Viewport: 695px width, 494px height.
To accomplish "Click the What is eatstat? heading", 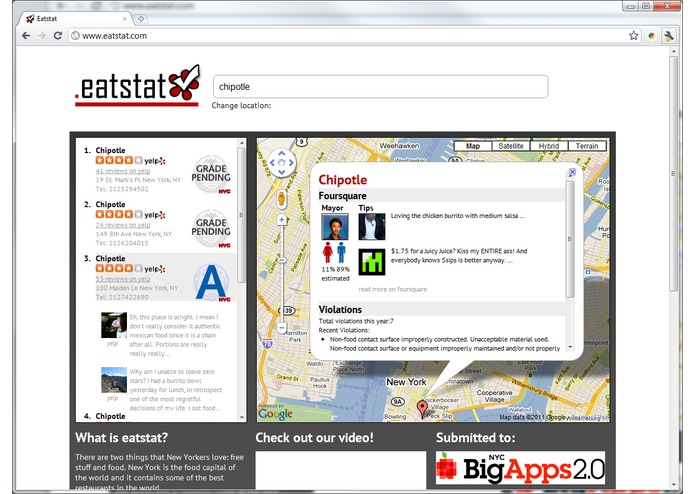I will tap(121, 438).
